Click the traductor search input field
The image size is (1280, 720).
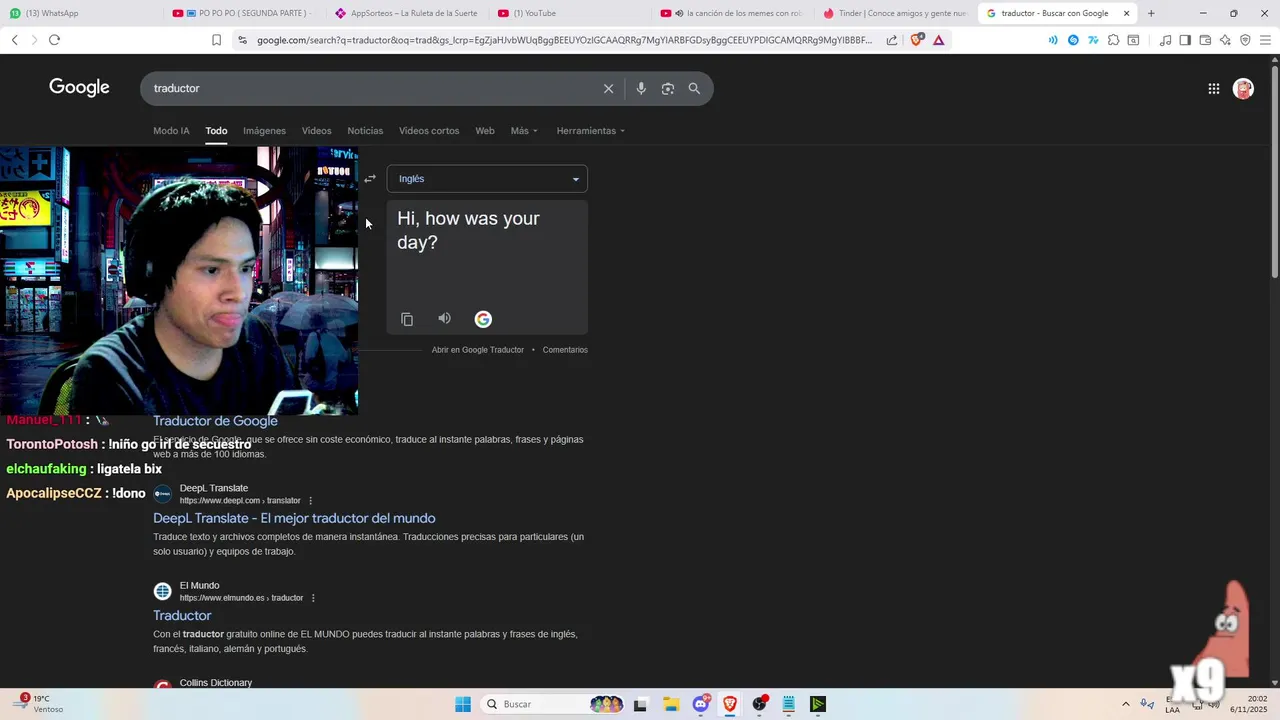point(375,88)
